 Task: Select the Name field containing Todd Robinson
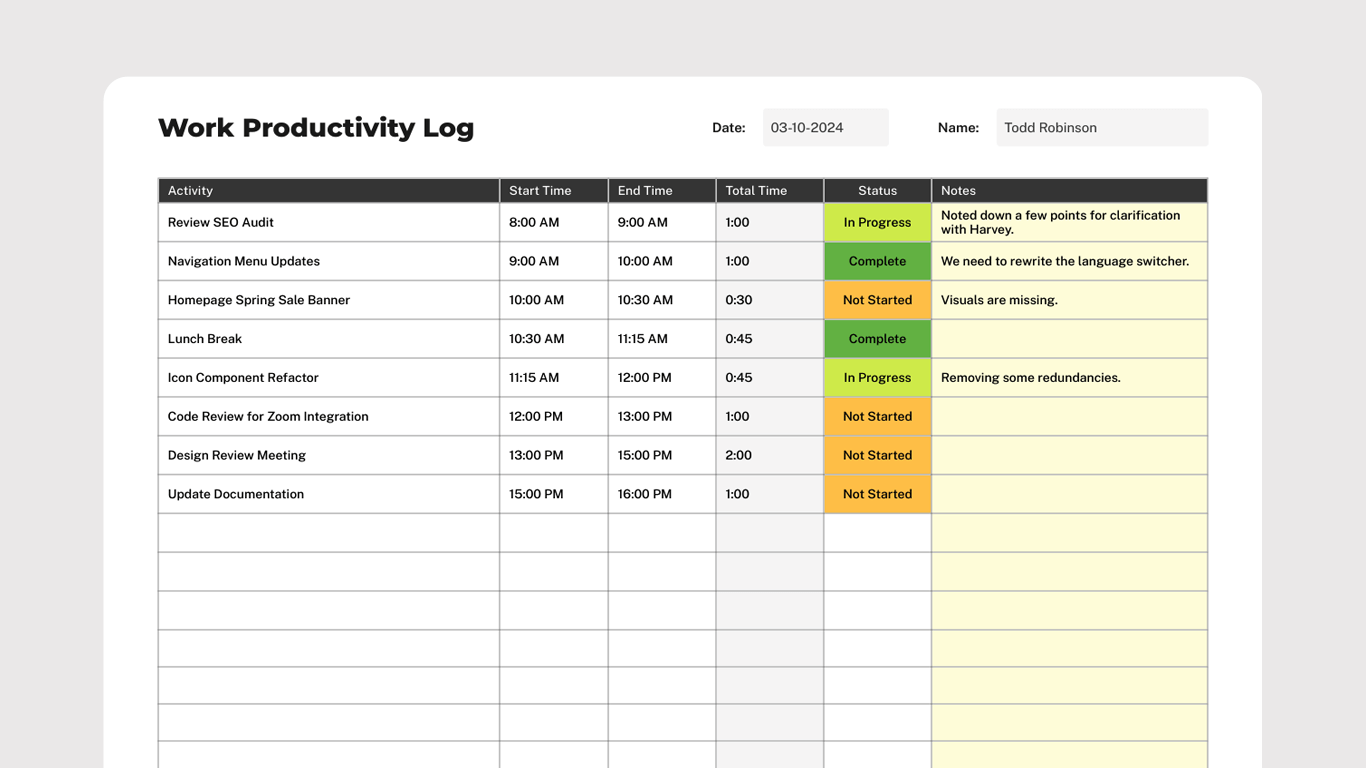1101,127
